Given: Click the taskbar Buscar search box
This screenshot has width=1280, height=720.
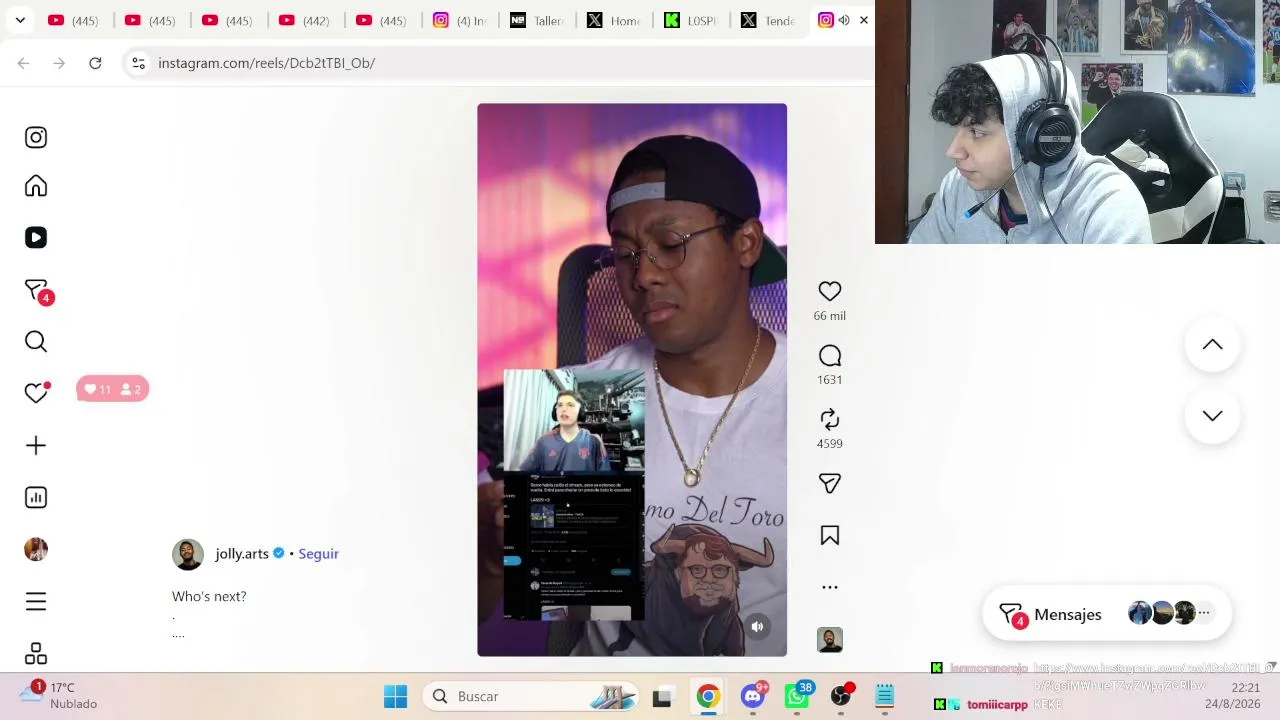Looking at the screenshot, I should click(528, 696).
